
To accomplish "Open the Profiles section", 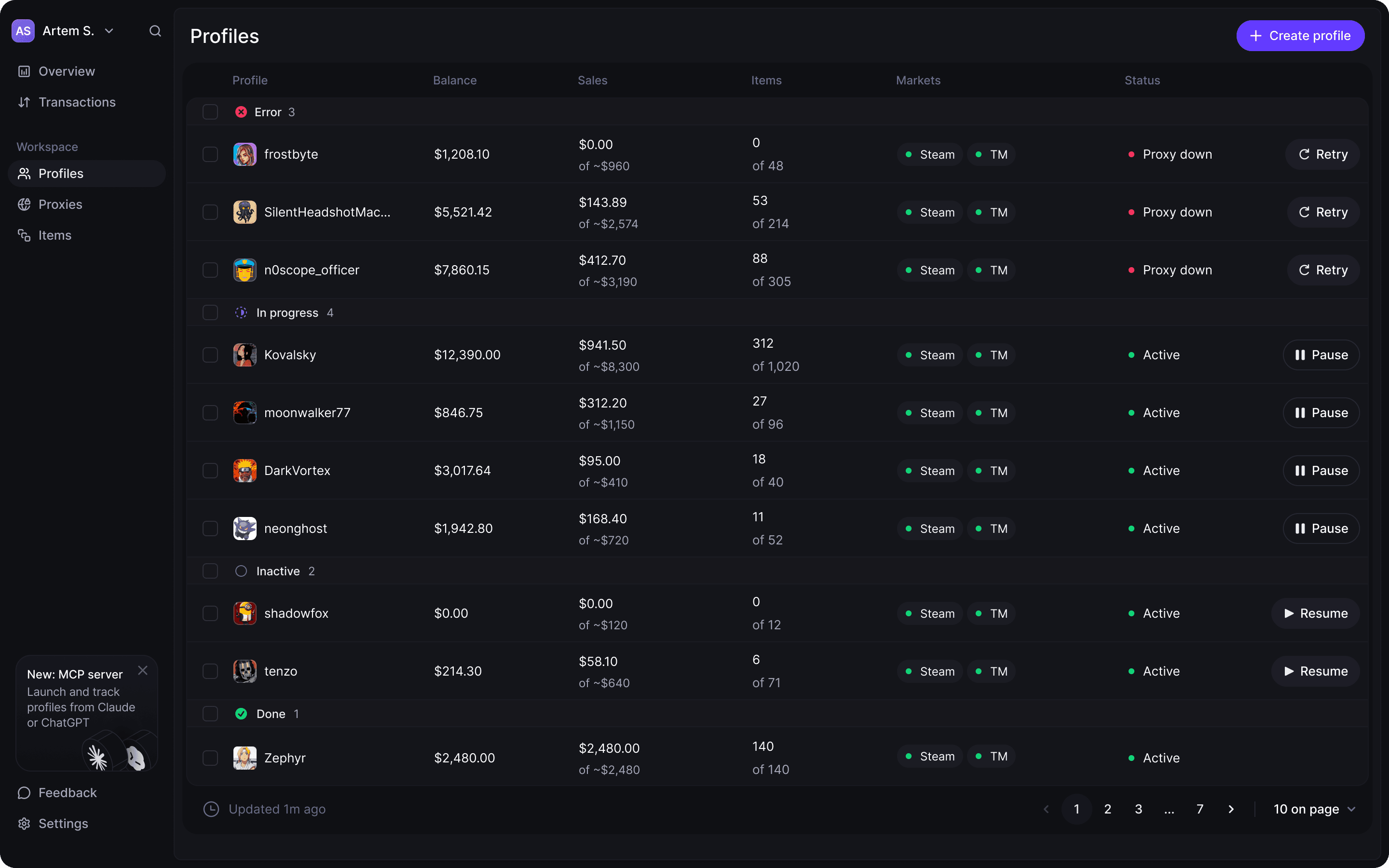I will click(x=87, y=174).
